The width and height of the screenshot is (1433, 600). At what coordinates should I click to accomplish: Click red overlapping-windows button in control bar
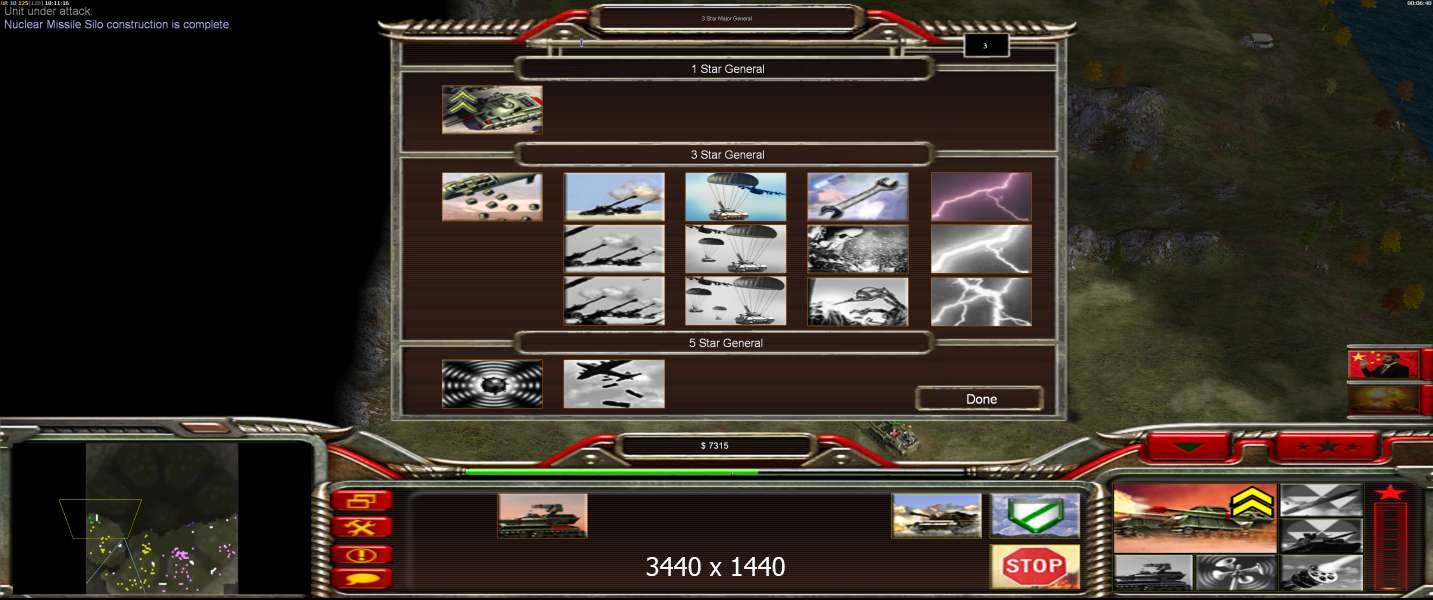click(361, 500)
